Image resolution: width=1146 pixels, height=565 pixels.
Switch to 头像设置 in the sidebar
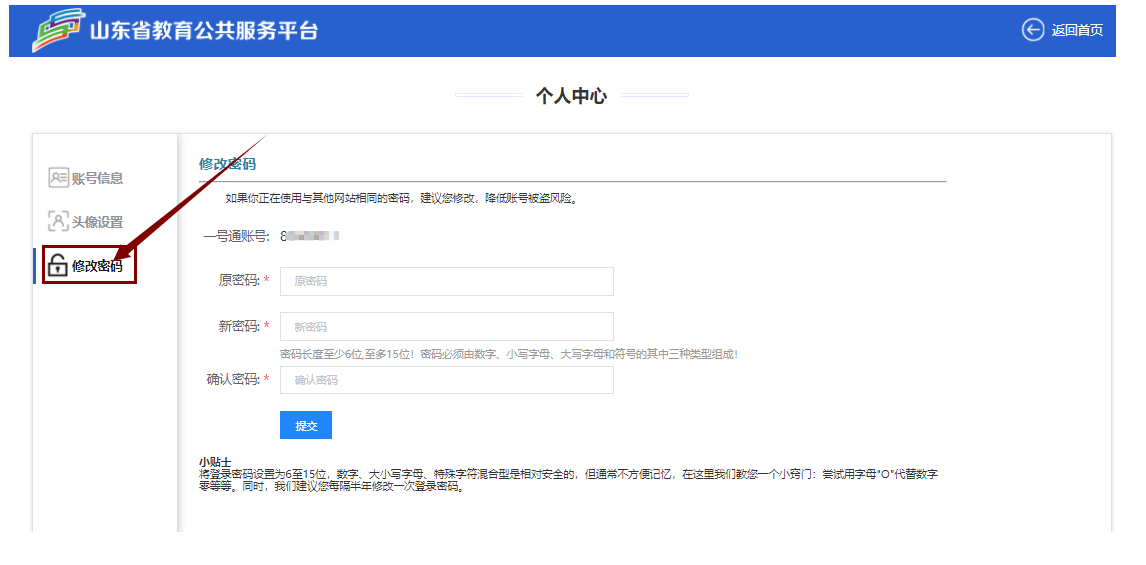[97, 222]
